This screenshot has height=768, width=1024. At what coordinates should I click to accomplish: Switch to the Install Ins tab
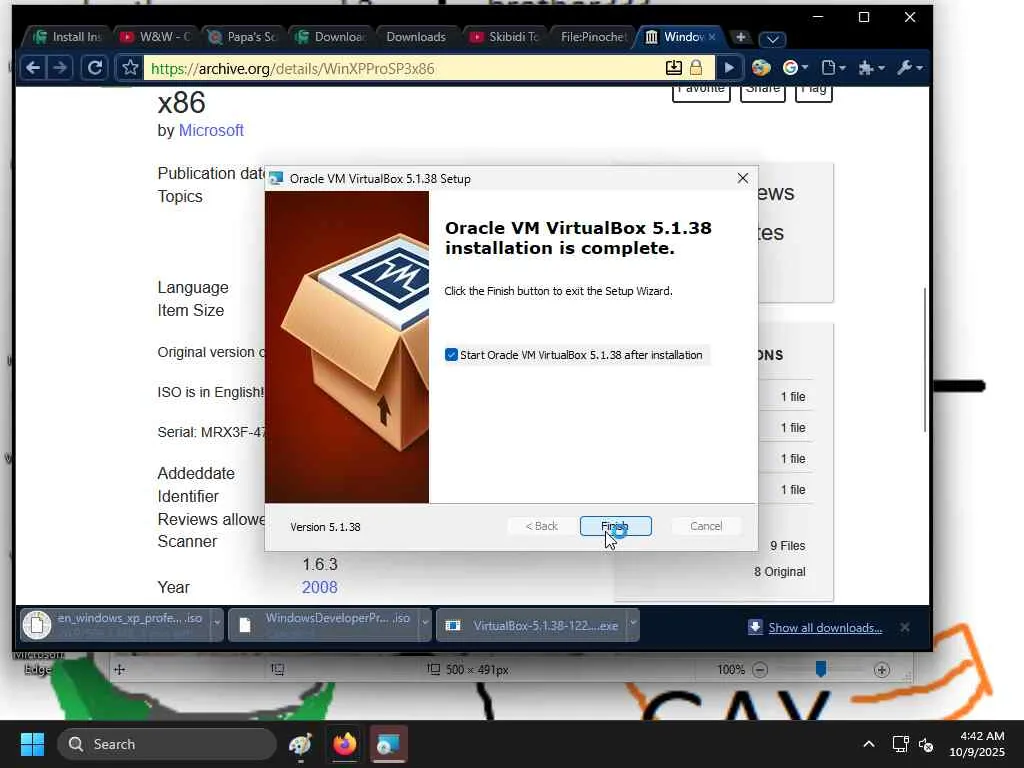68,37
